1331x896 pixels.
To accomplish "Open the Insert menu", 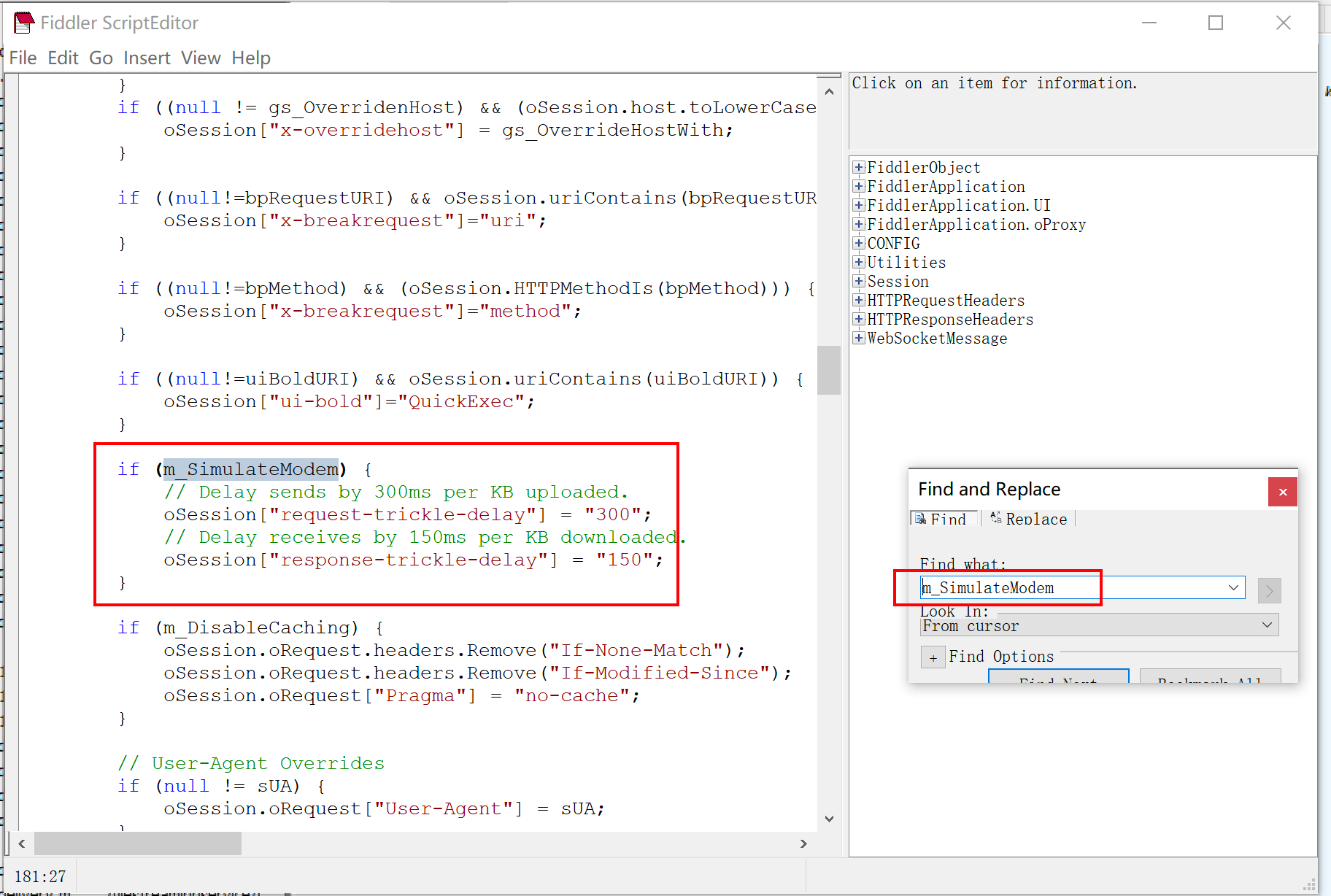I will [147, 58].
